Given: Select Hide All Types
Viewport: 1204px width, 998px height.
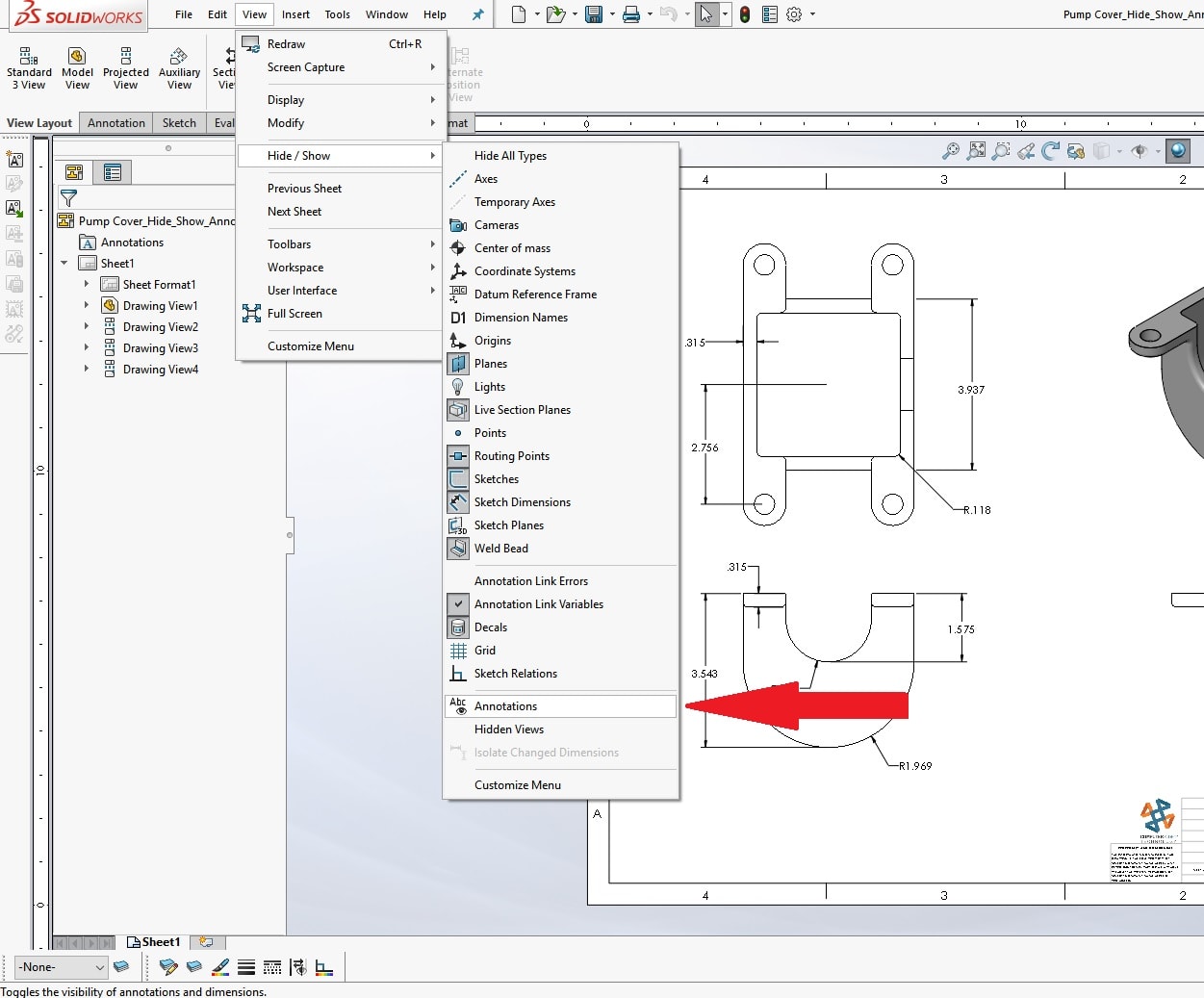Looking at the screenshot, I should point(510,155).
